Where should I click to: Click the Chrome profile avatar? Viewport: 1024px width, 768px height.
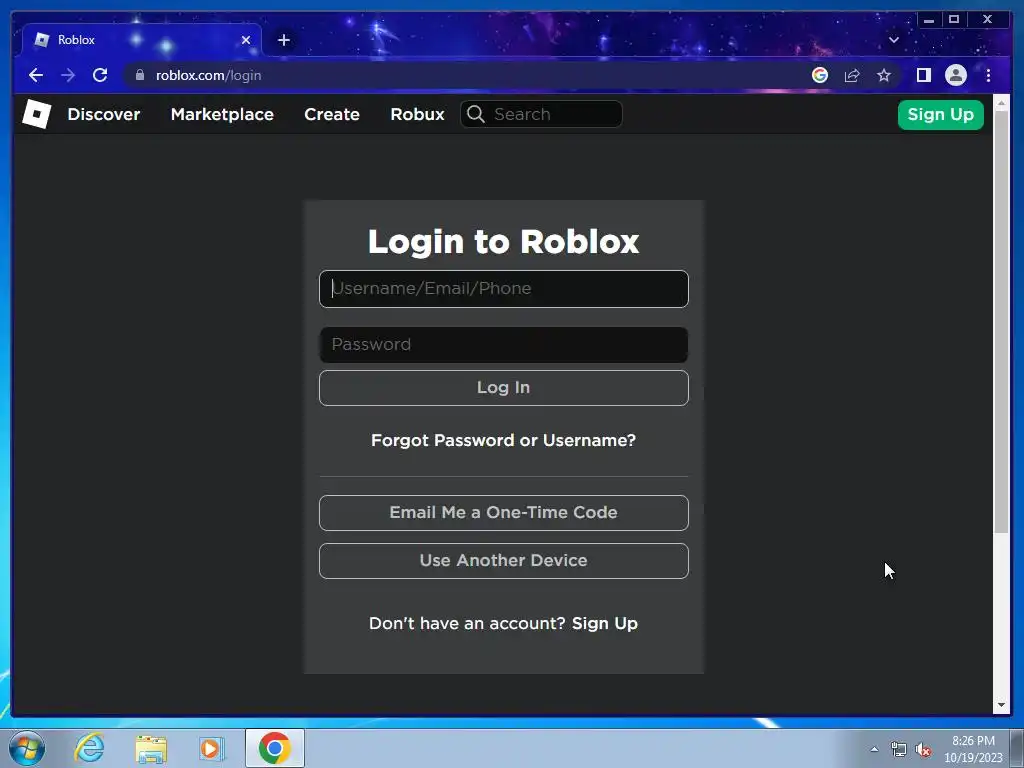click(x=955, y=75)
